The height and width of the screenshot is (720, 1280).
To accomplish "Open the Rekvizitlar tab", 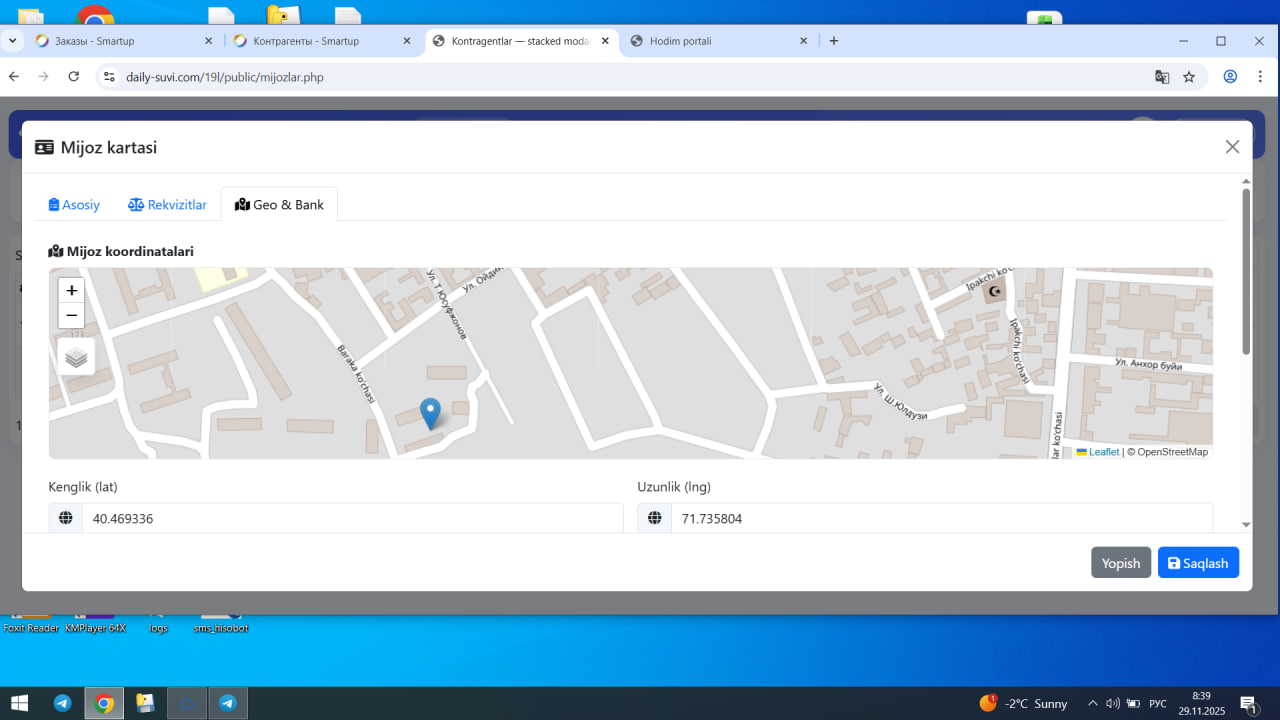I will 167,205.
